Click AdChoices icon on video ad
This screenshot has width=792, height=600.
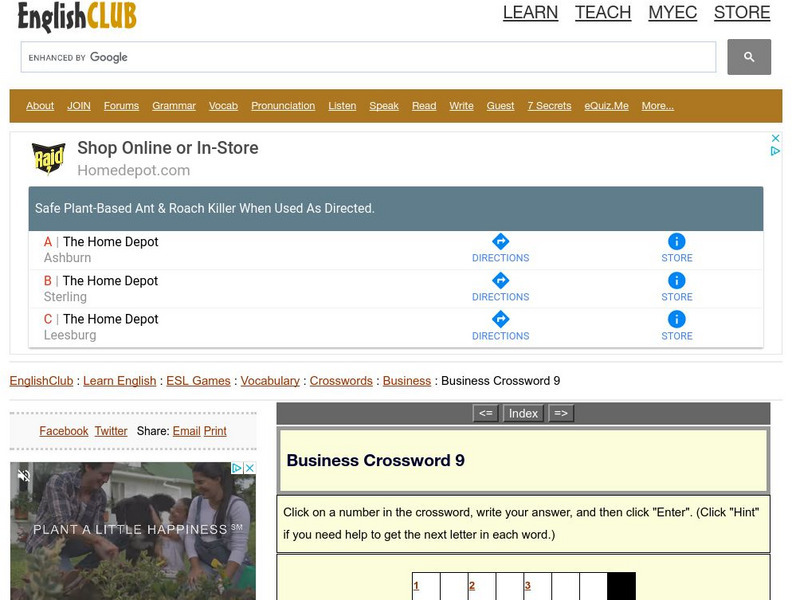coord(237,468)
